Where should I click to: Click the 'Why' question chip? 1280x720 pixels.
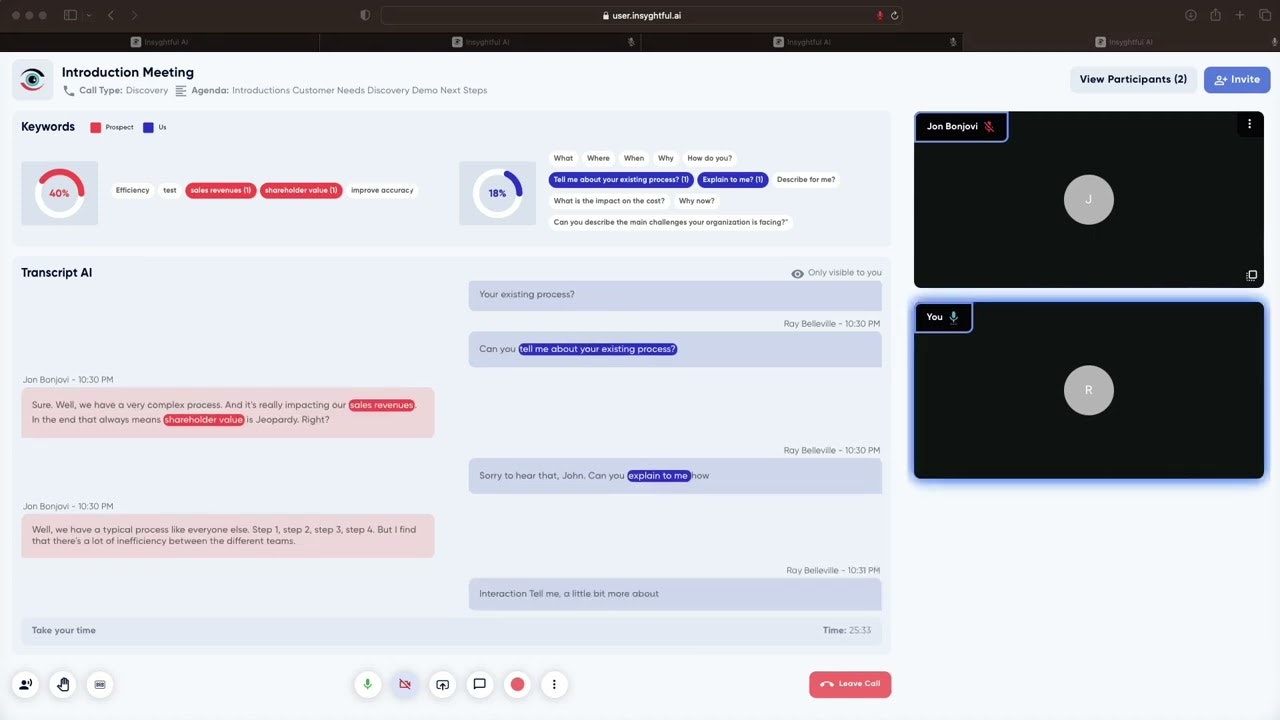pyautogui.click(x=666, y=158)
